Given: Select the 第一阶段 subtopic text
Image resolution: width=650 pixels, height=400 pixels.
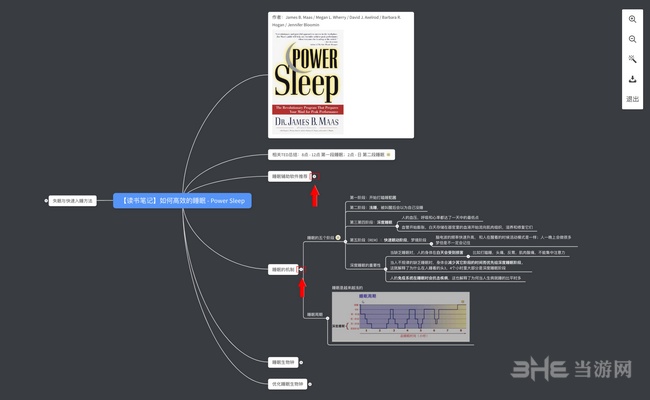Looking at the screenshot, I should point(373,198).
